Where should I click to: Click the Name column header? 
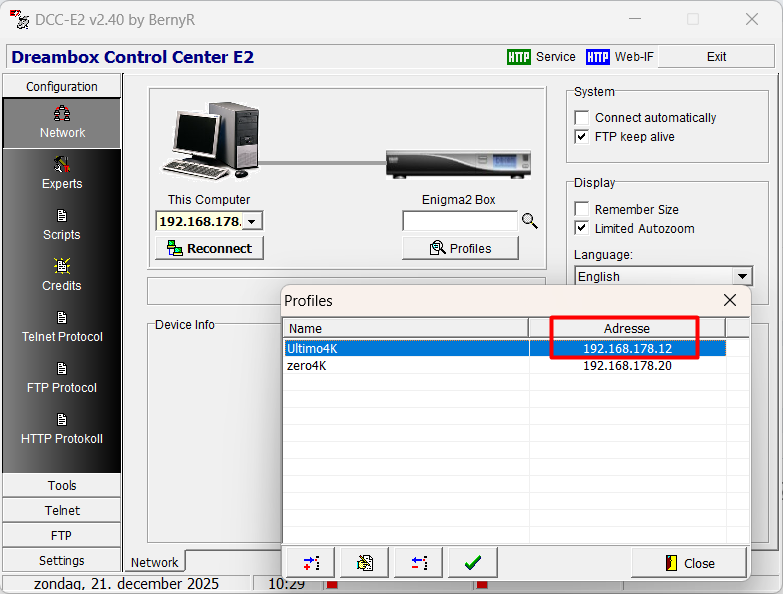pos(406,328)
